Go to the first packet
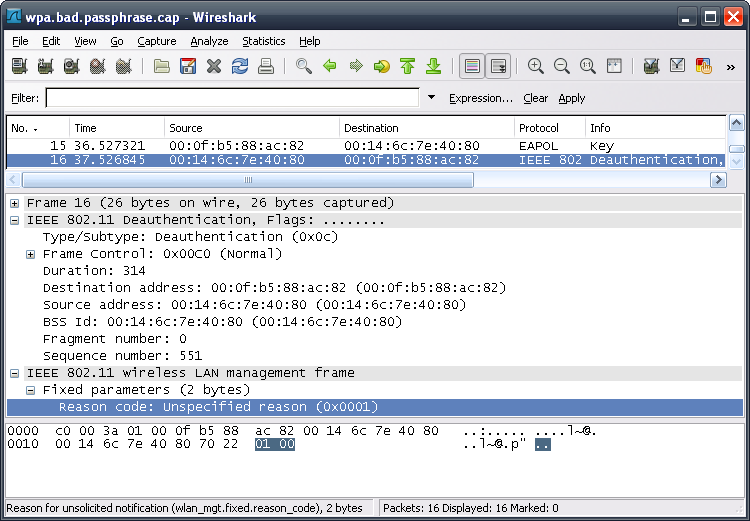 407,67
